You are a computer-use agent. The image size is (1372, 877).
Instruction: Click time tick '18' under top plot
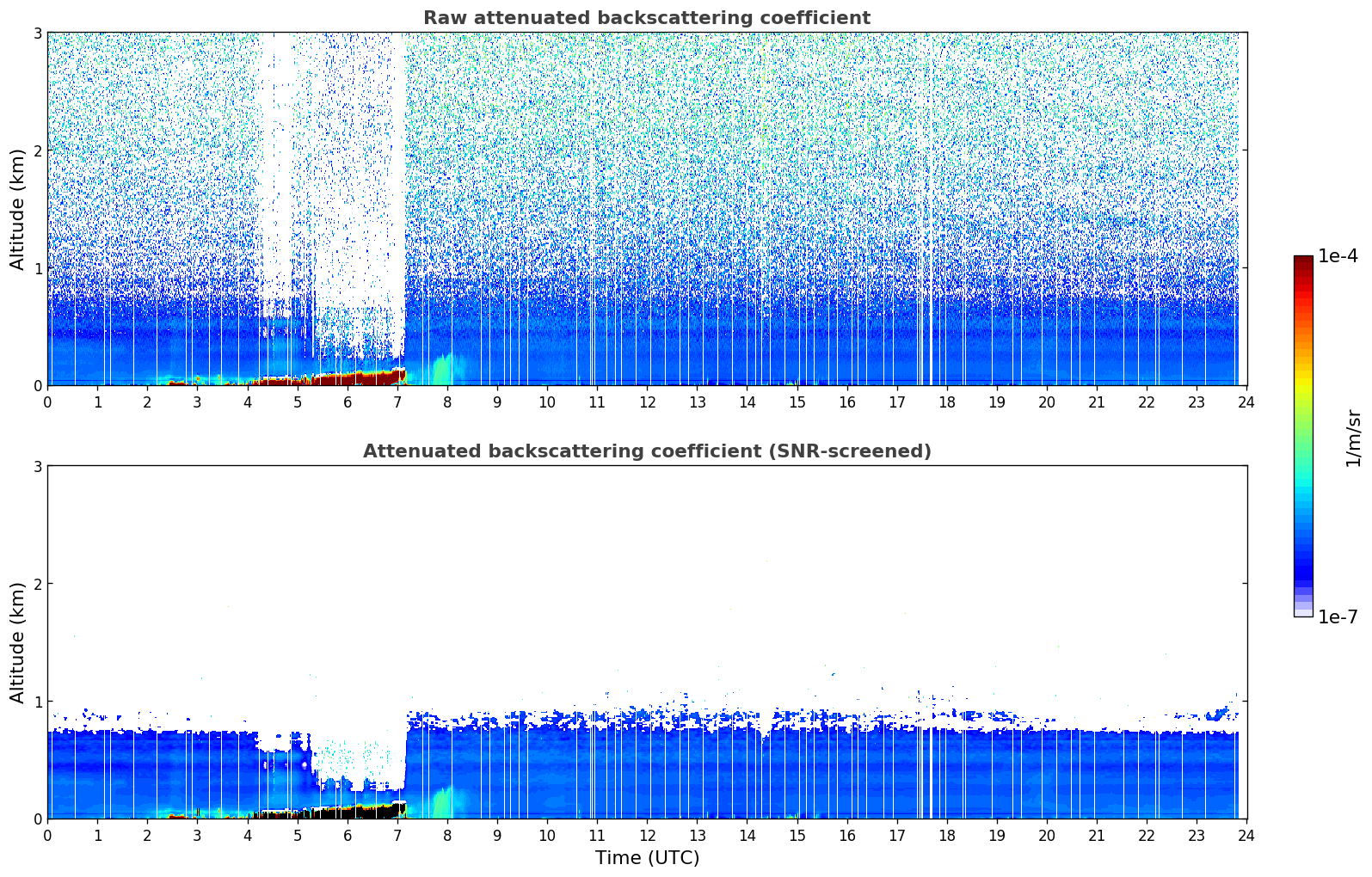click(x=947, y=402)
